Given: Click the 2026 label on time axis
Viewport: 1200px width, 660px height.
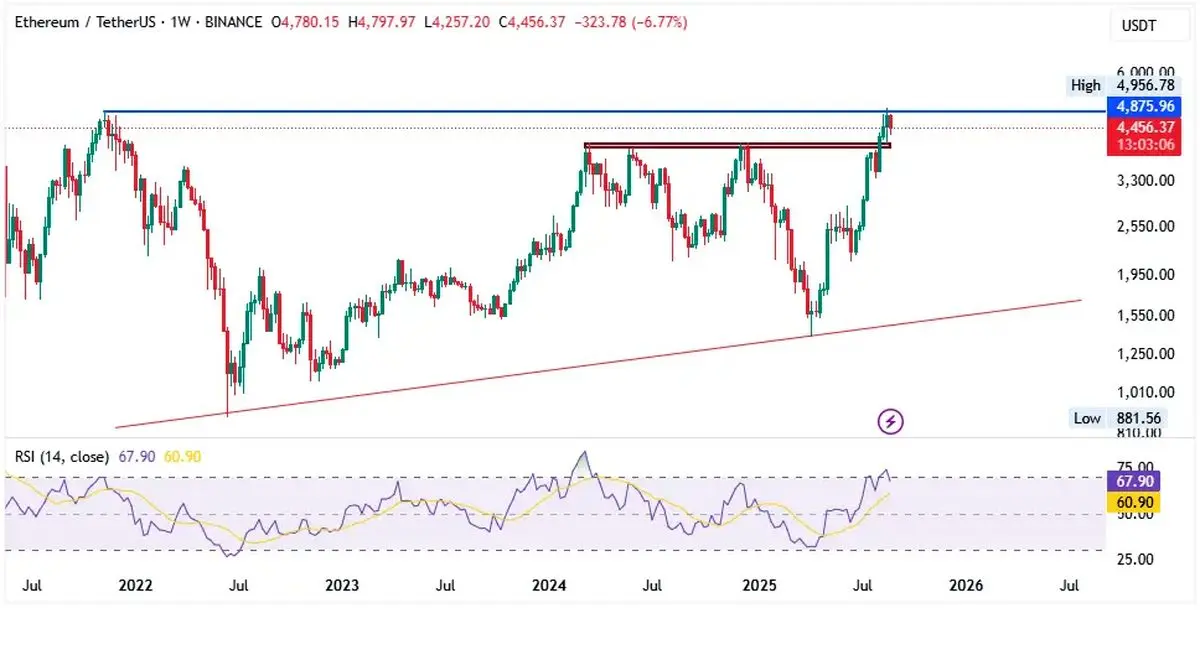Looking at the screenshot, I should 965,585.
